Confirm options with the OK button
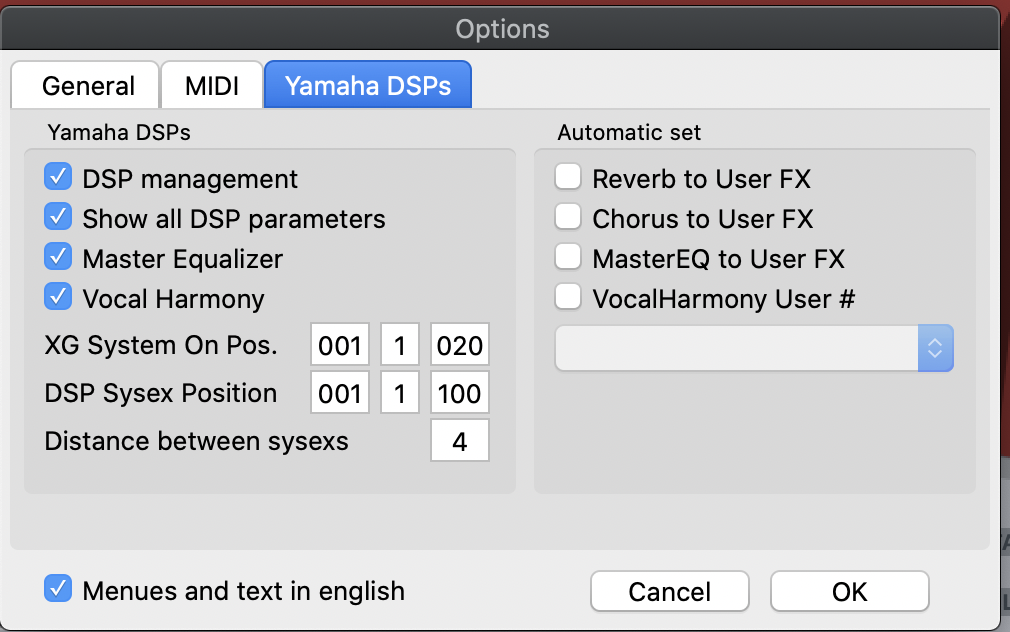Image resolution: width=1010 pixels, height=632 pixels. click(x=850, y=591)
